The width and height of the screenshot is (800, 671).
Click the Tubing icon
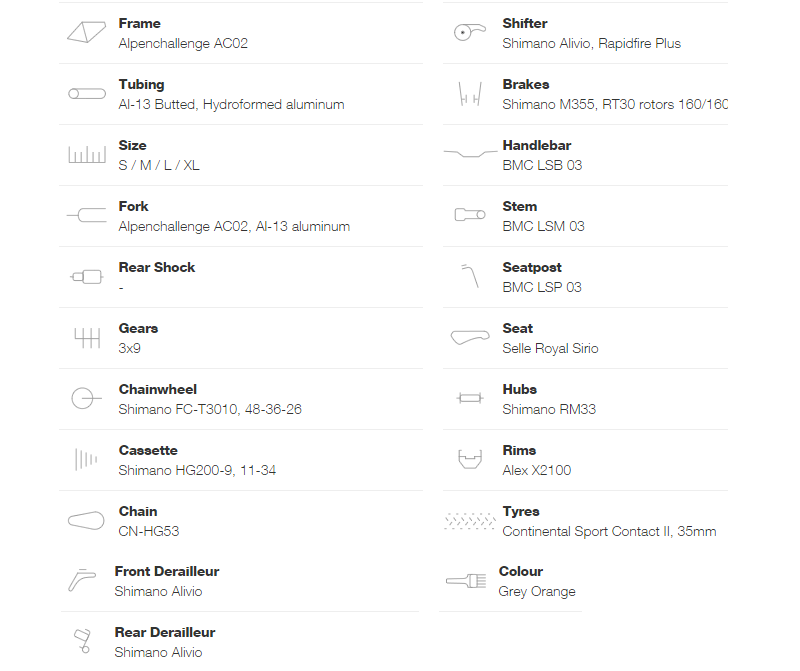(x=87, y=94)
